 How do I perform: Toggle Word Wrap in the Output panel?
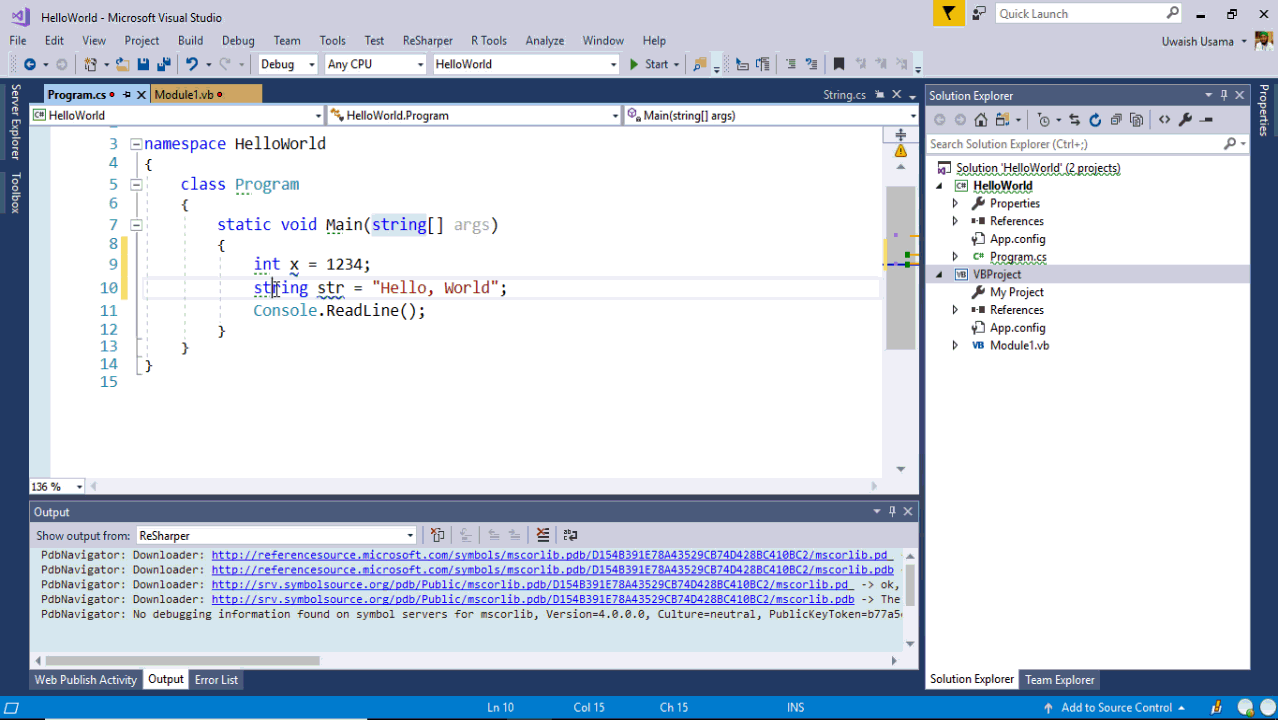click(x=570, y=535)
